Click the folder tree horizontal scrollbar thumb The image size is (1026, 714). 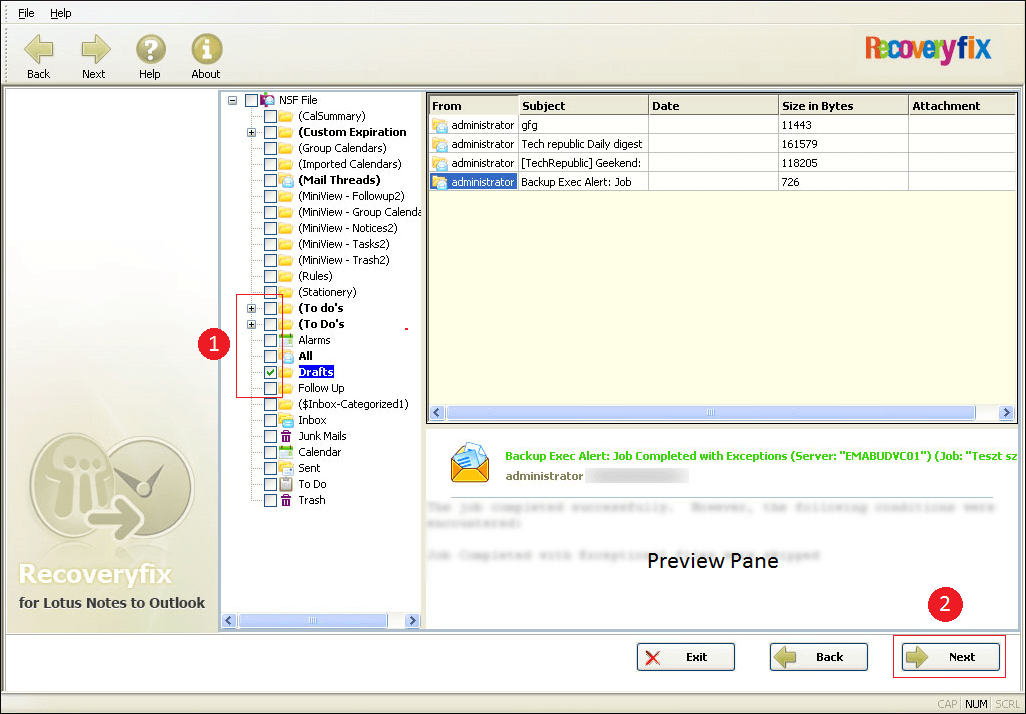click(x=313, y=620)
